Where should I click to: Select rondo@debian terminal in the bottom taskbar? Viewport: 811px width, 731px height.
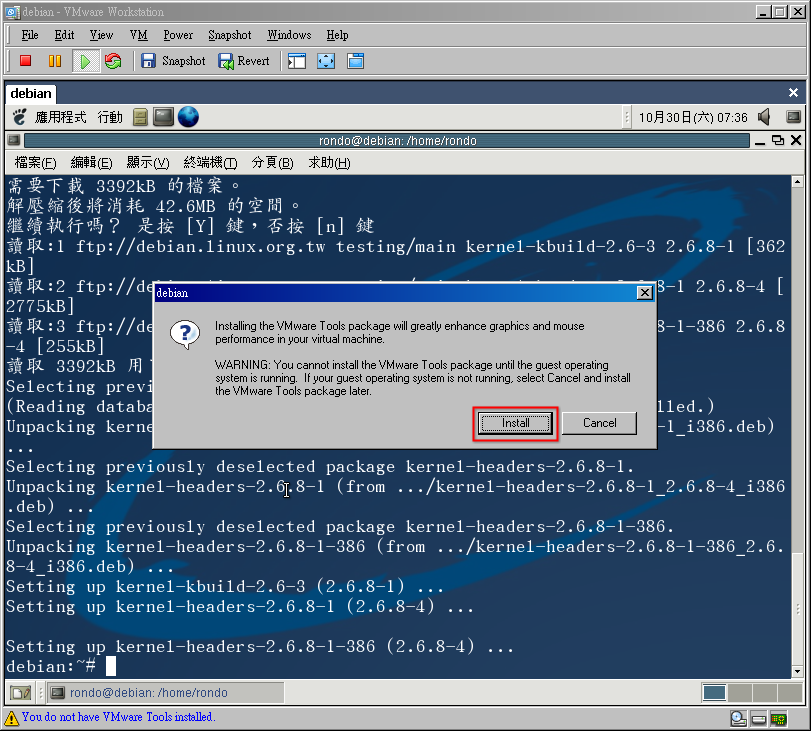point(165,692)
